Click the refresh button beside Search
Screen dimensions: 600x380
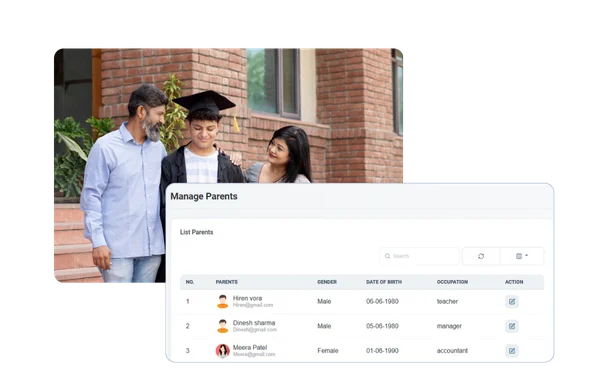pyautogui.click(x=481, y=256)
